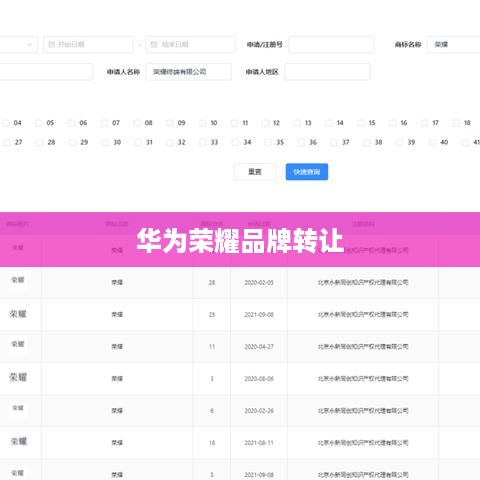Check the class 07 box
Viewport: 480px width, 480px height.
pyautogui.click(x=104, y=123)
